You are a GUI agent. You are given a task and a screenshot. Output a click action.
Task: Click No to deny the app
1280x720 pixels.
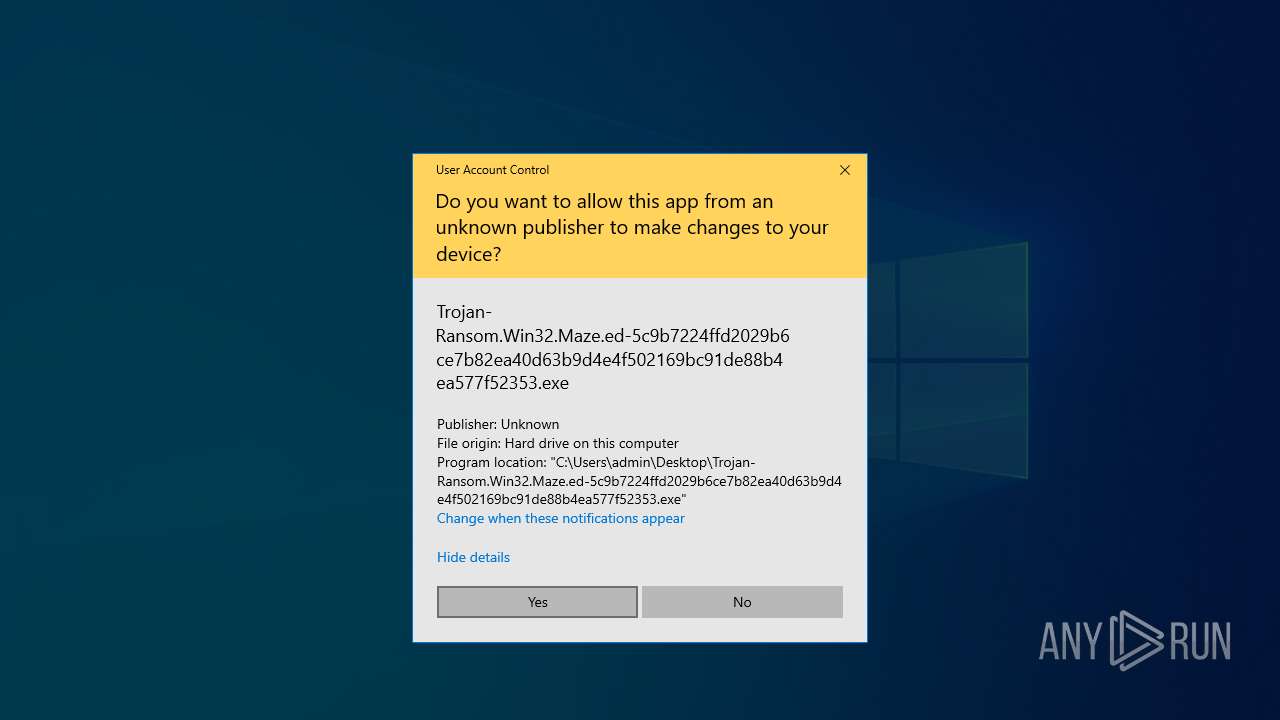[x=742, y=602]
